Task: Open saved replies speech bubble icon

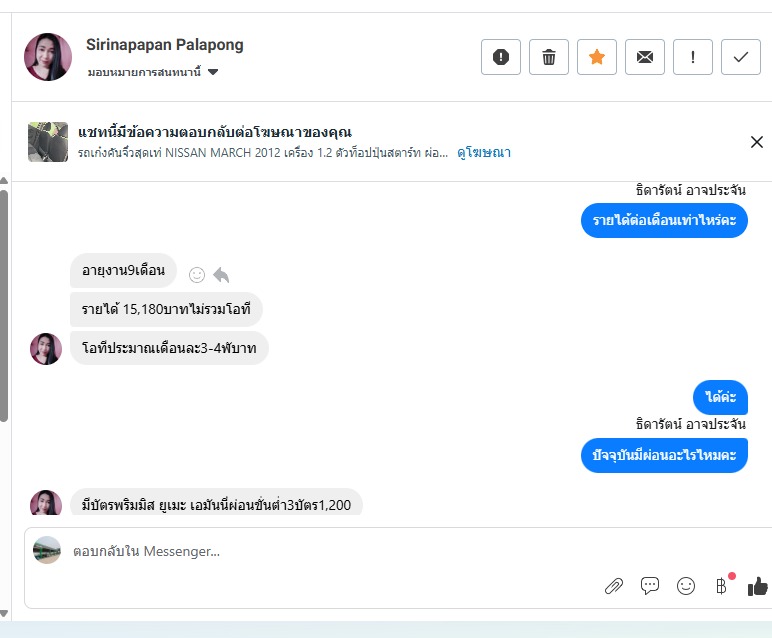Action: [650, 586]
